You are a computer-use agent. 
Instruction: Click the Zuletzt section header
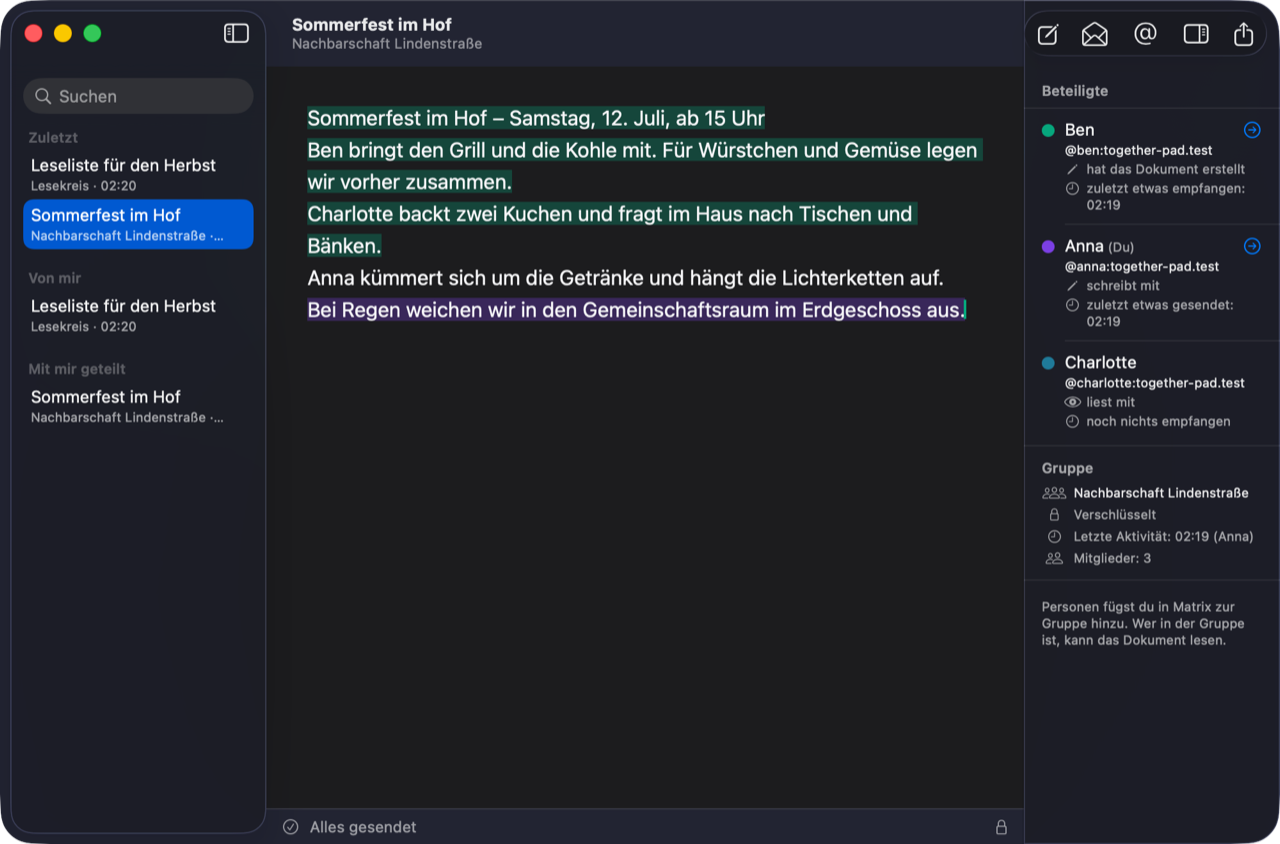point(53,137)
